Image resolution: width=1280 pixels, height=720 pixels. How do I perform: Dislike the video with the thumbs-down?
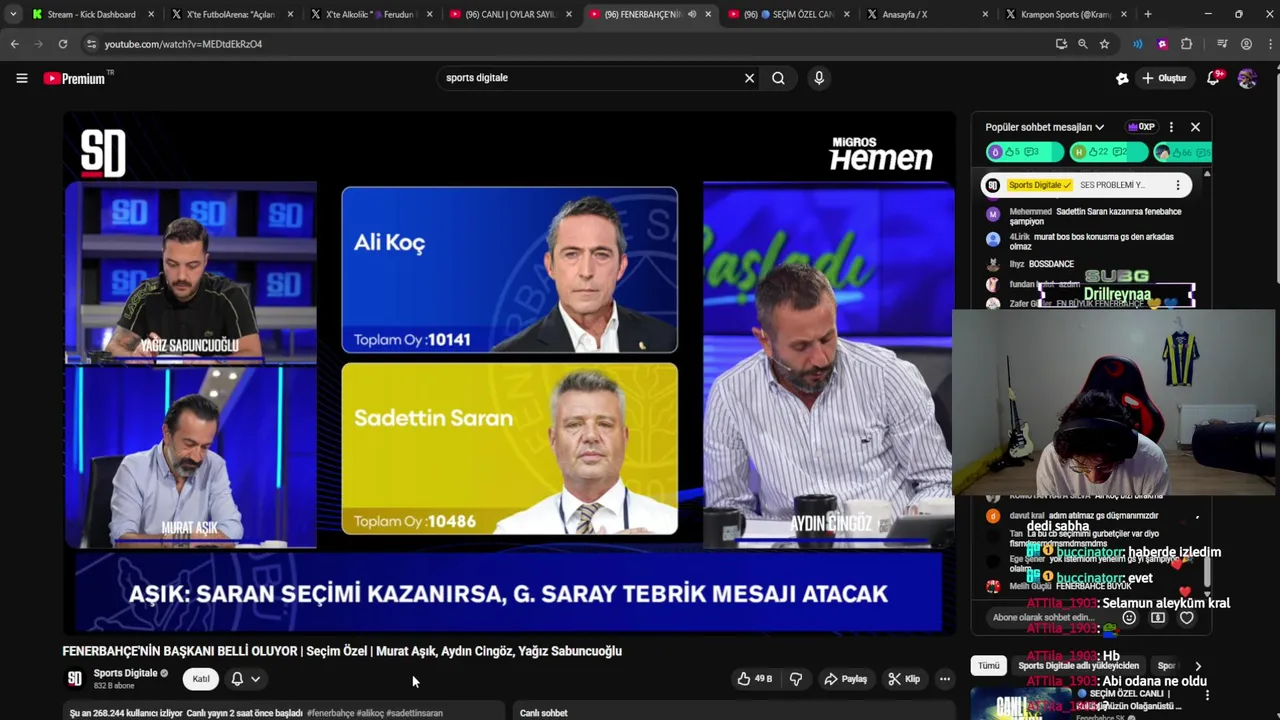(x=796, y=679)
